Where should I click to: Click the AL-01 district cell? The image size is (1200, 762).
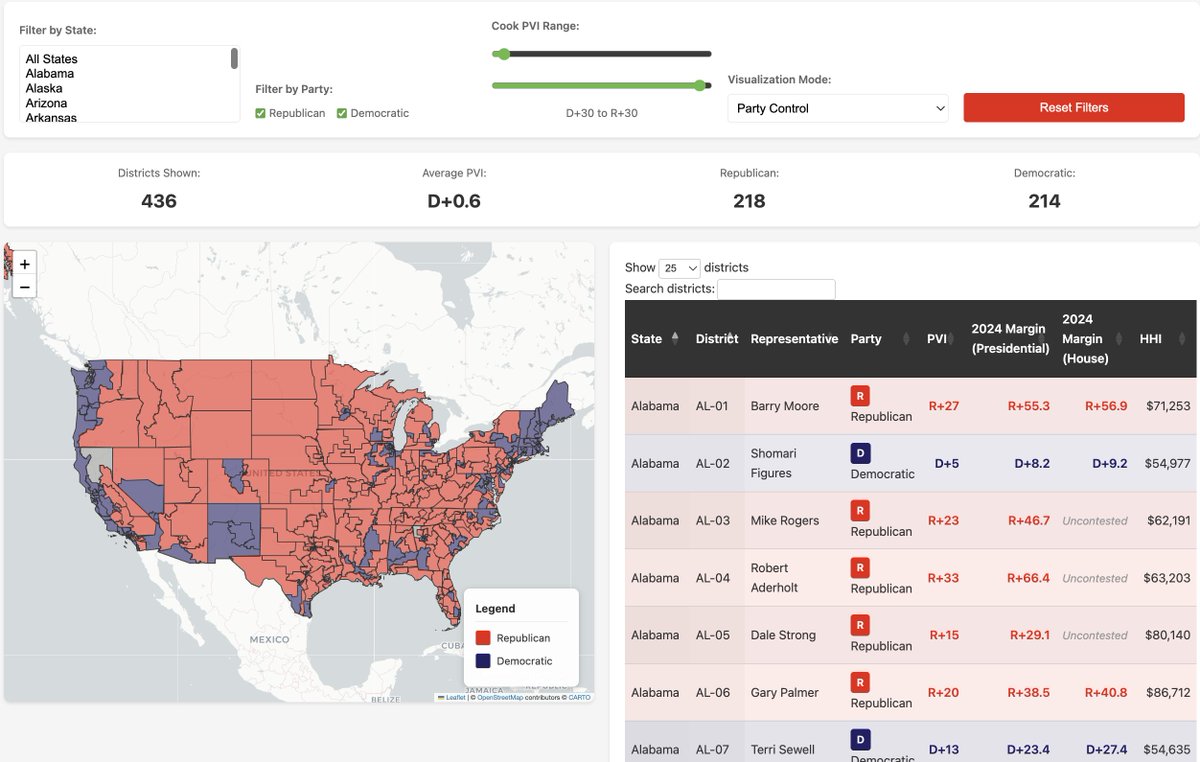[x=715, y=406]
